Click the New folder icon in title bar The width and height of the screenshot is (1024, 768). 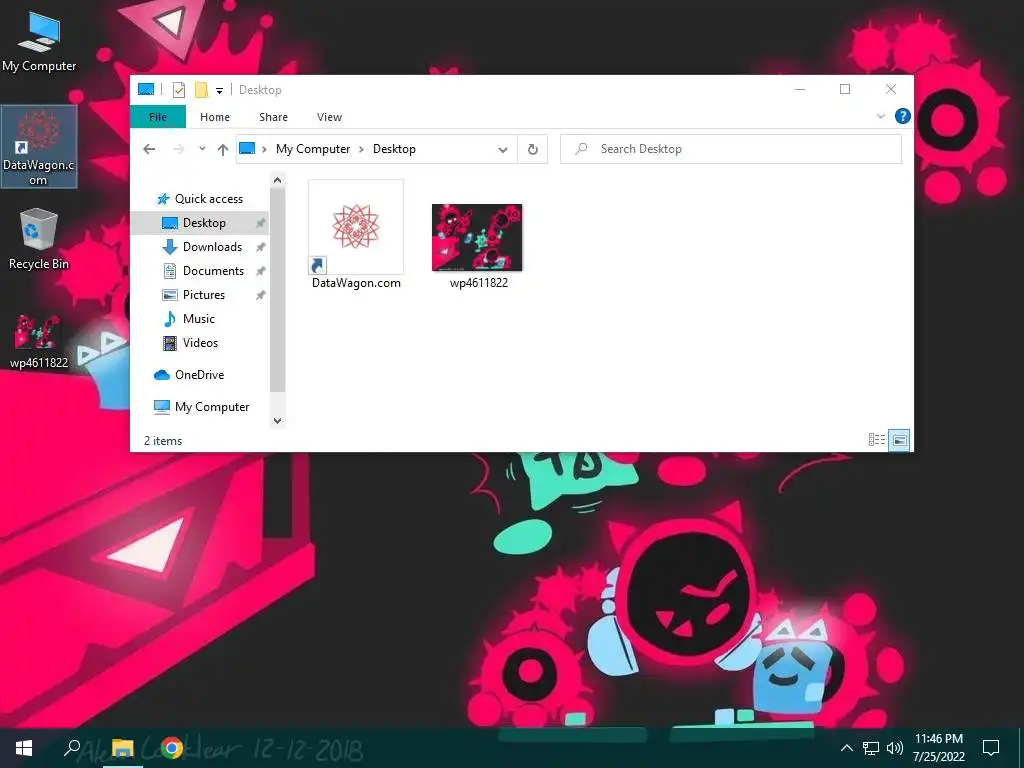tap(201, 89)
